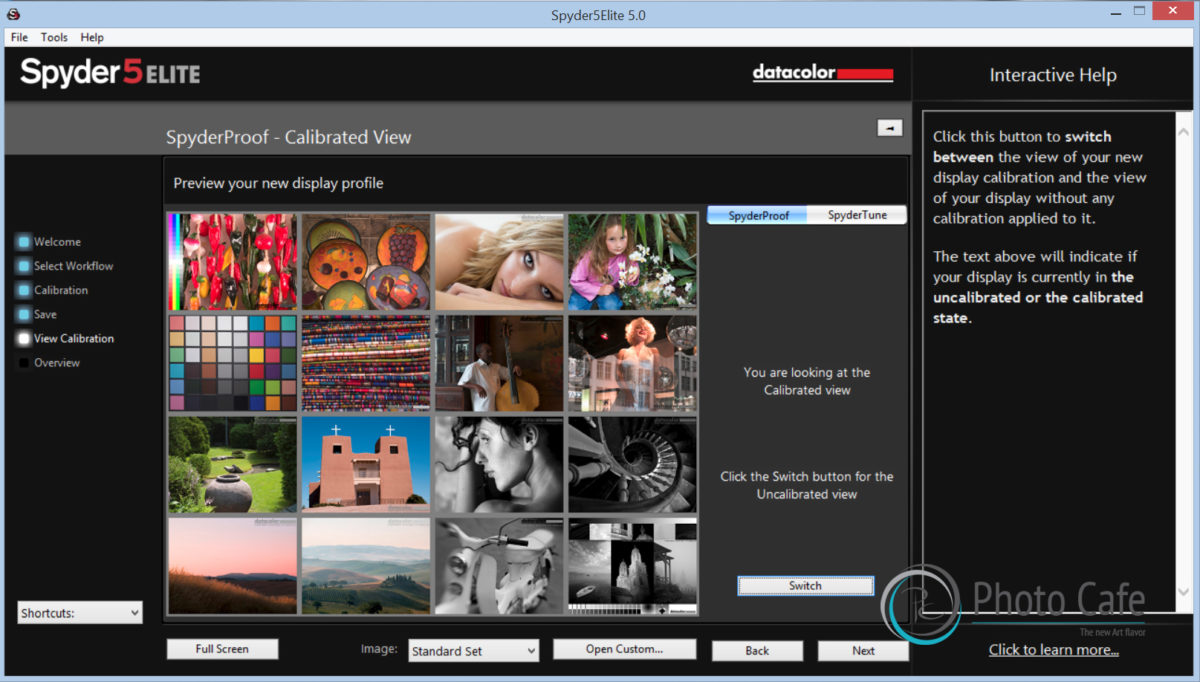Select the adobe church photo thumbnail
Viewport: 1200px width, 682px height.
click(366, 464)
